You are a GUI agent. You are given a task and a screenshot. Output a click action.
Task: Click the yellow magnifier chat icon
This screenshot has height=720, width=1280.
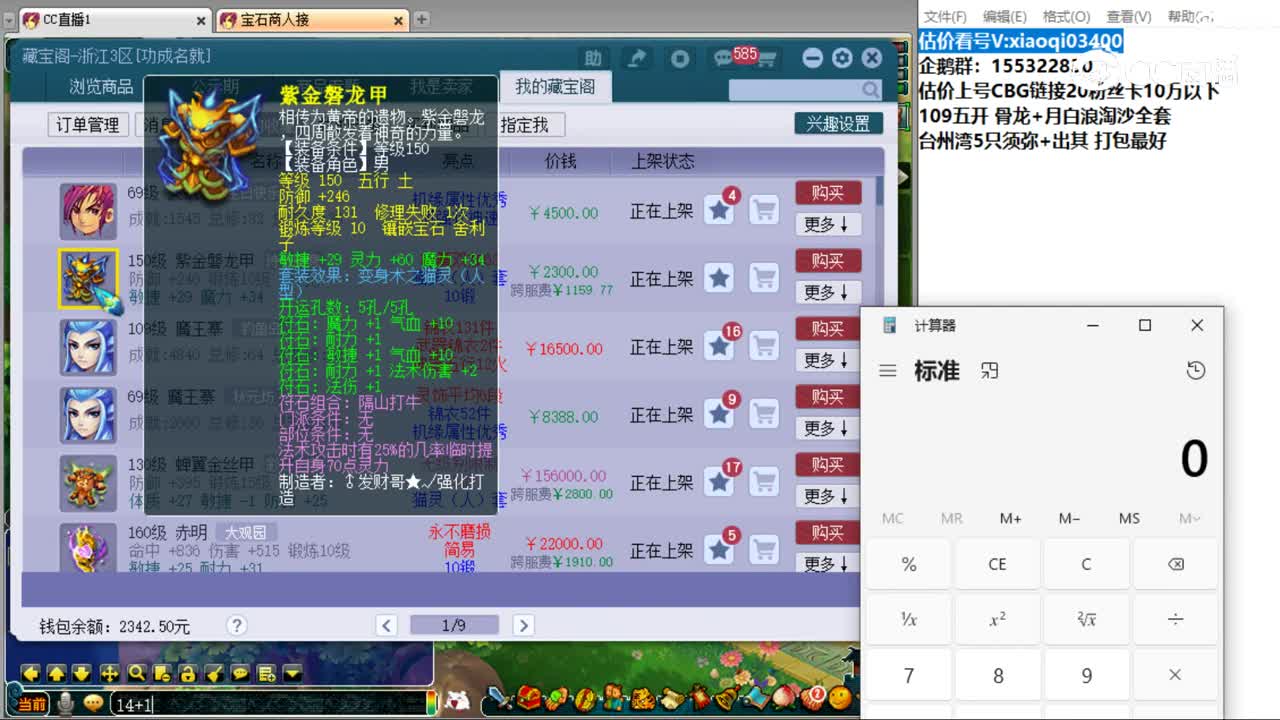pyautogui.click(x=136, y=673)
